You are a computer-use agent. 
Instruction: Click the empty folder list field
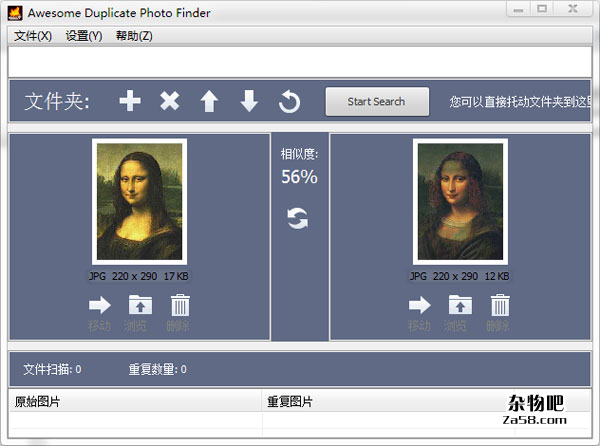pos(300,62)
